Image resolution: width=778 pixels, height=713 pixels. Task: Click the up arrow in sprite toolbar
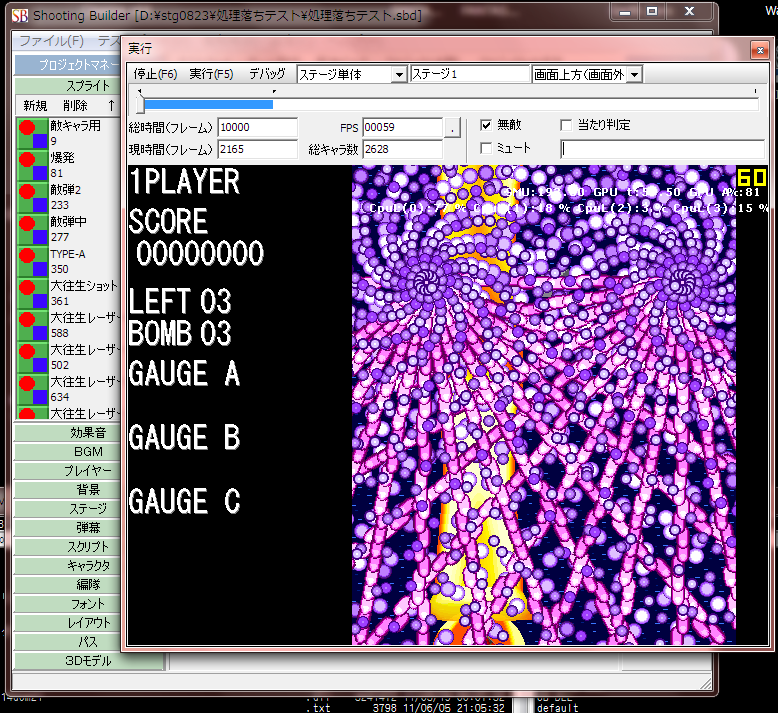click(x=111, y=105)
